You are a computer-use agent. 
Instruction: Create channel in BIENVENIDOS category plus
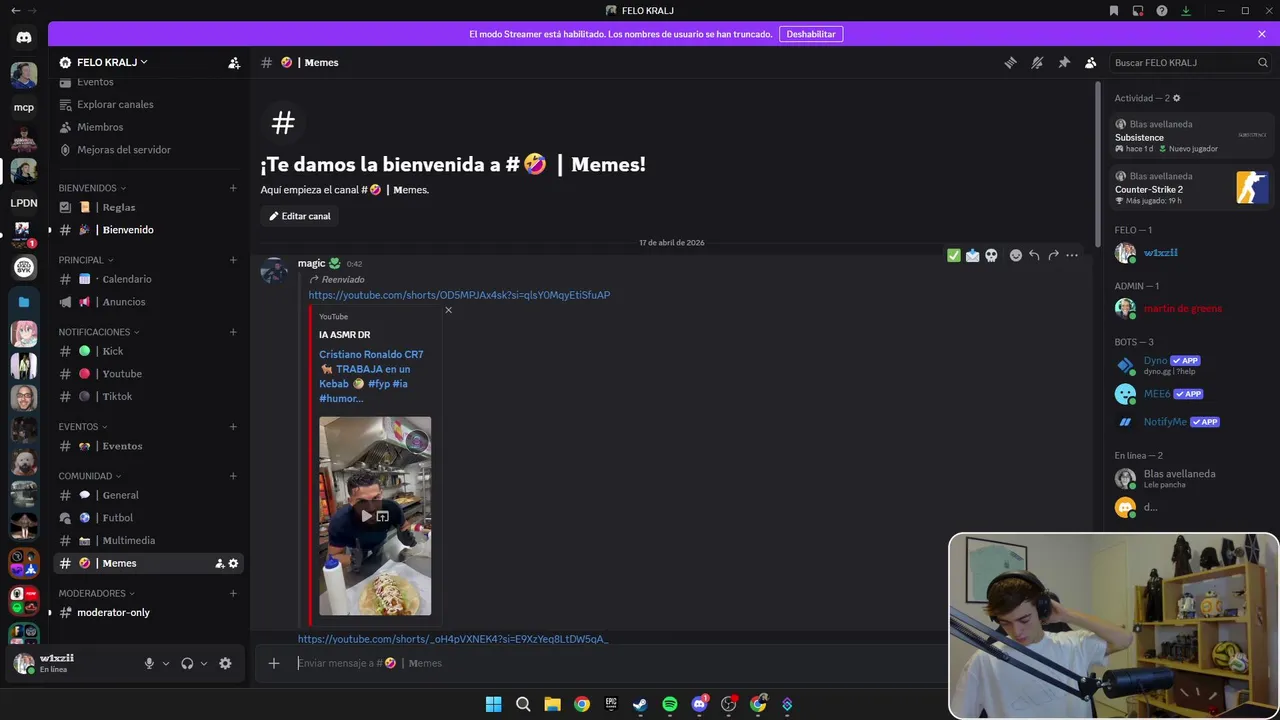click(x=233, y=188)
